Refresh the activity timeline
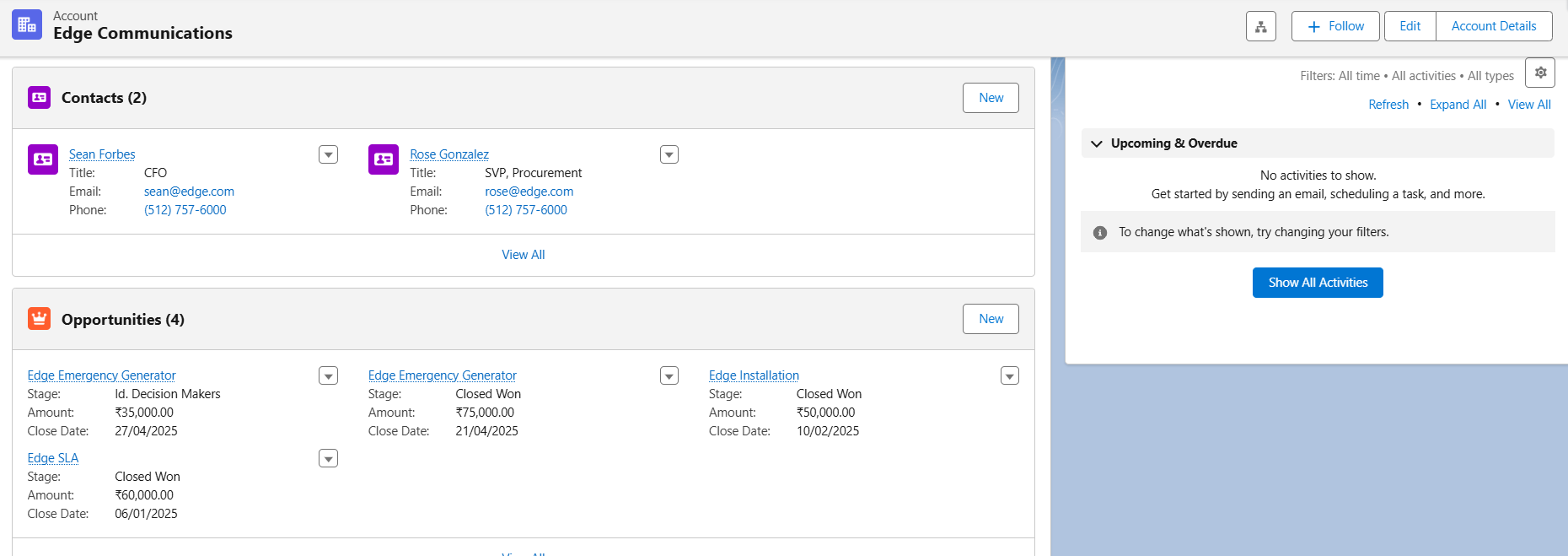This screenshot has width=1568, height=556. (1388, 105)
